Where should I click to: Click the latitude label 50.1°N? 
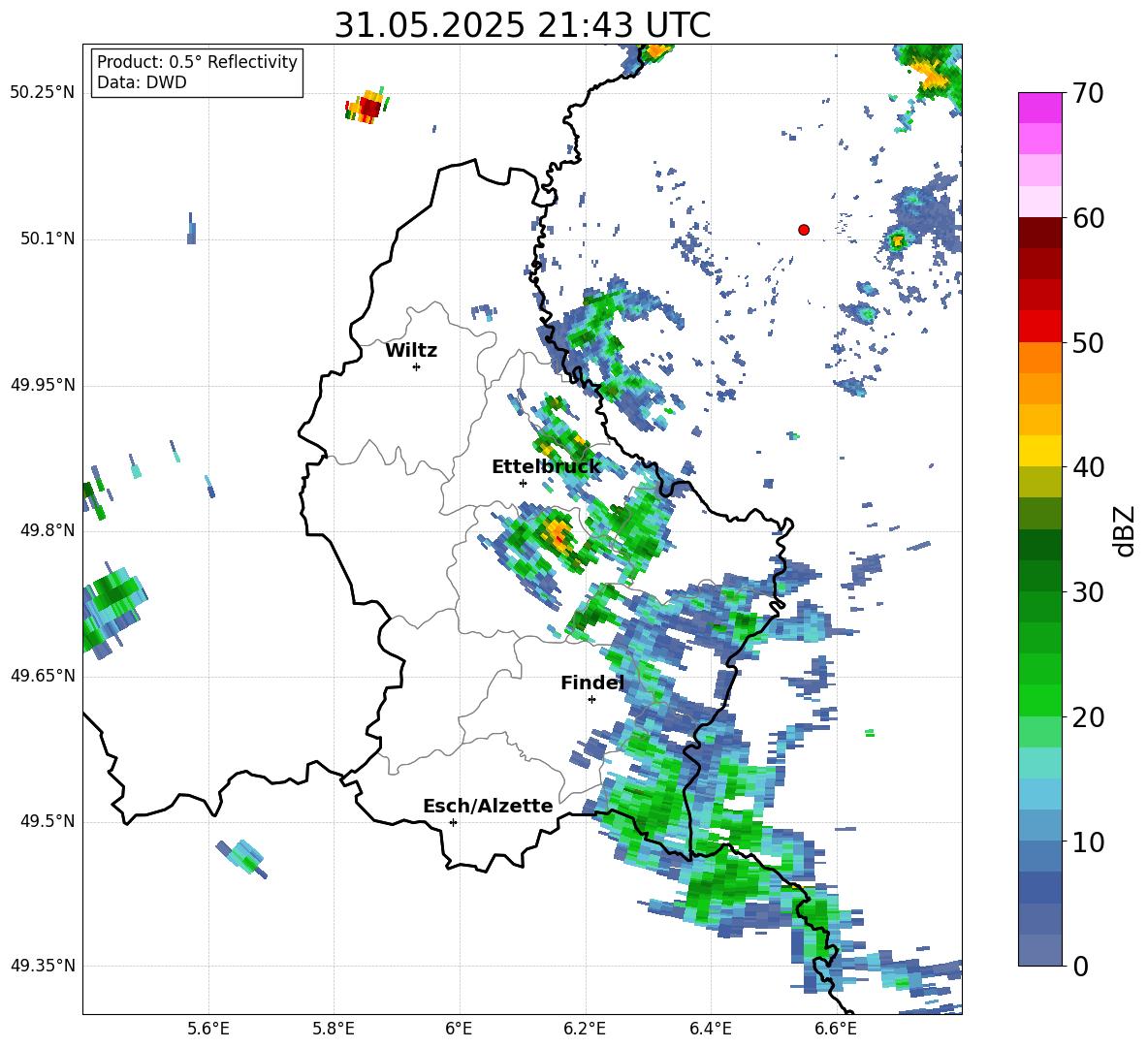click(x=48, y=238)
